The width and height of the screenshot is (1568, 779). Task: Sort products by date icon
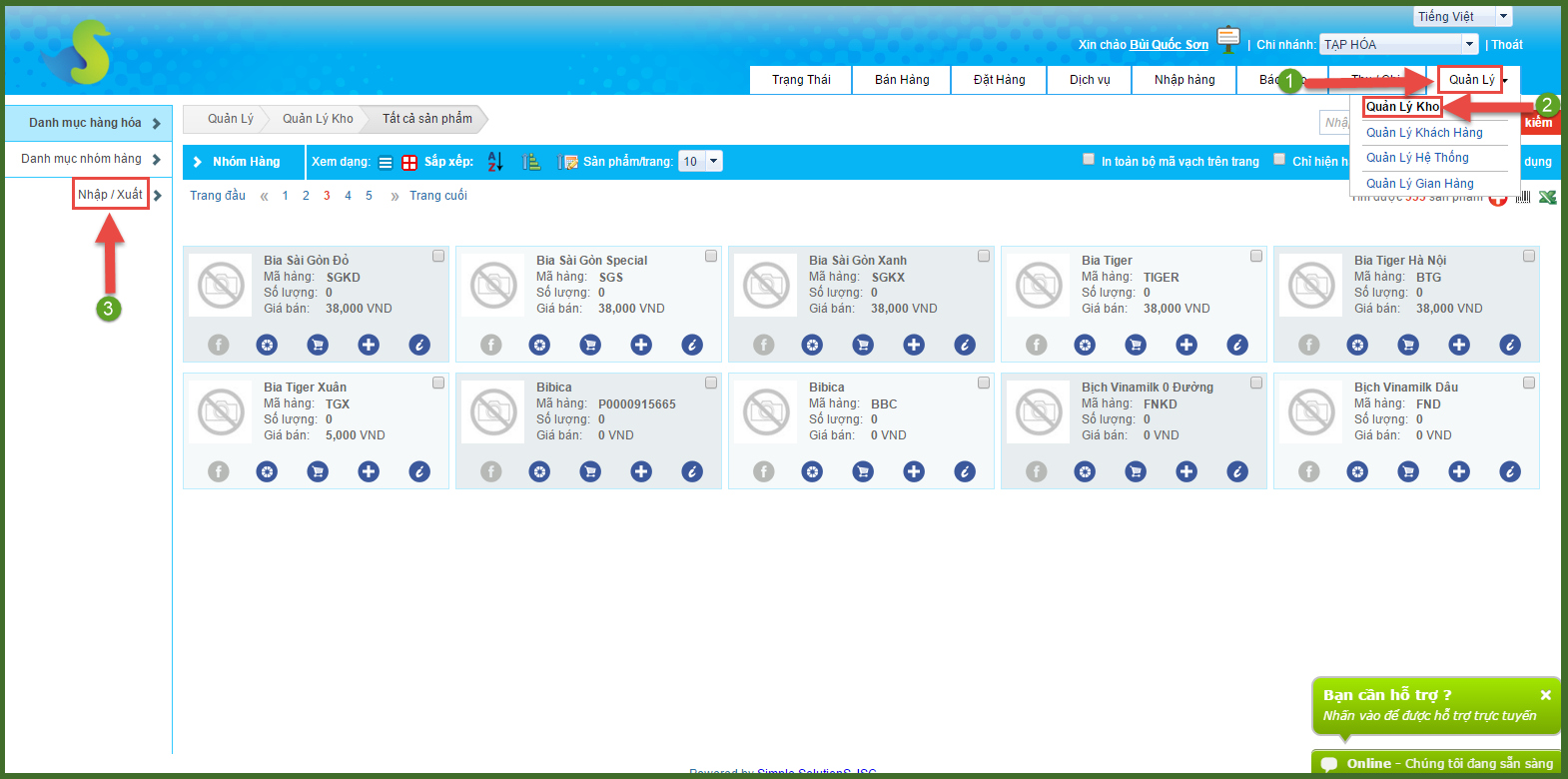(567, 162)
